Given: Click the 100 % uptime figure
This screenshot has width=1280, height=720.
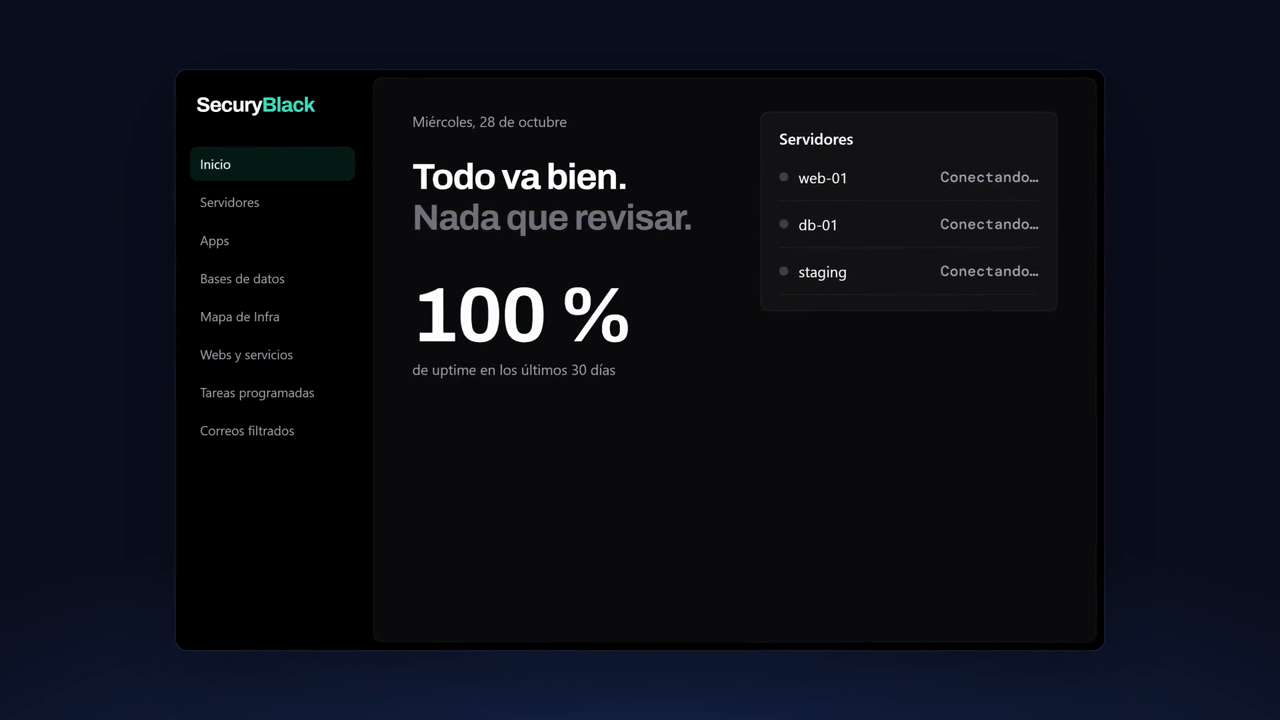Looking at the screenshot, I should pos(522,315).
